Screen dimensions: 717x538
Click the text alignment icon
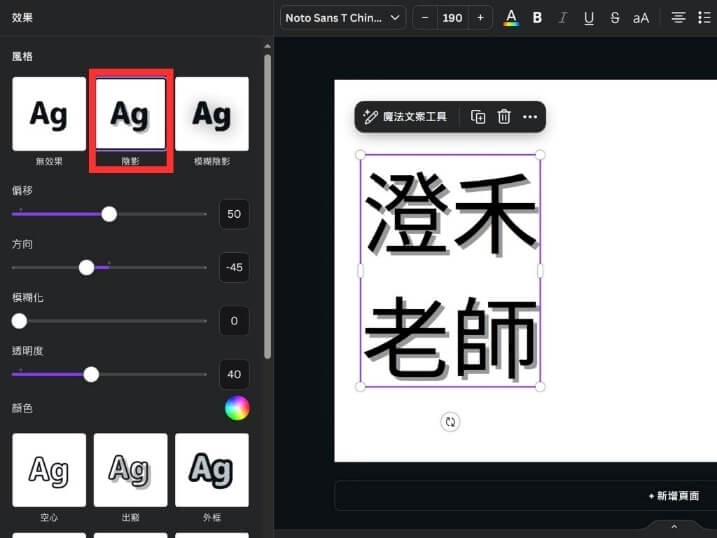678,17
